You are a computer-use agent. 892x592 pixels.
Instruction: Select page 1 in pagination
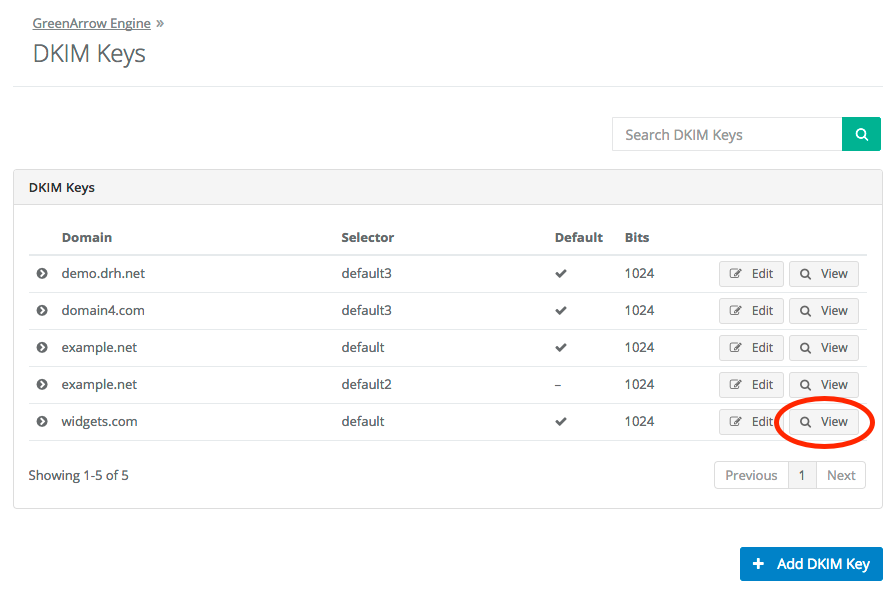click(x=801, y=475)
